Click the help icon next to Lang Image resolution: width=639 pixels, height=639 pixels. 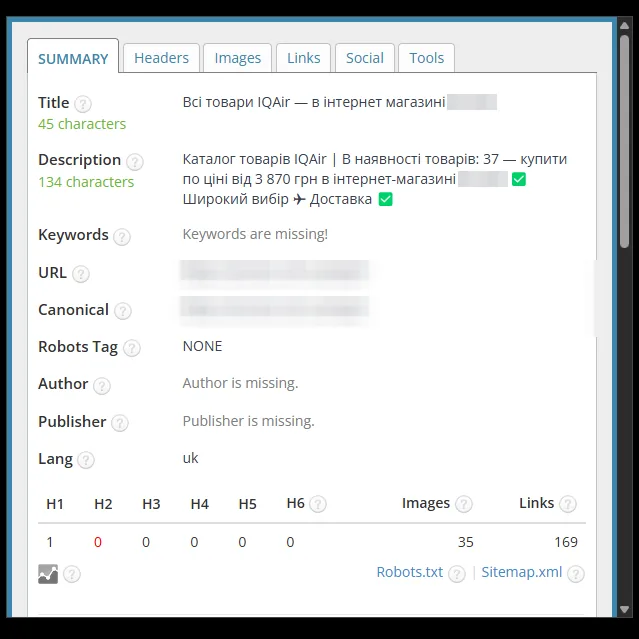[86, 460]
